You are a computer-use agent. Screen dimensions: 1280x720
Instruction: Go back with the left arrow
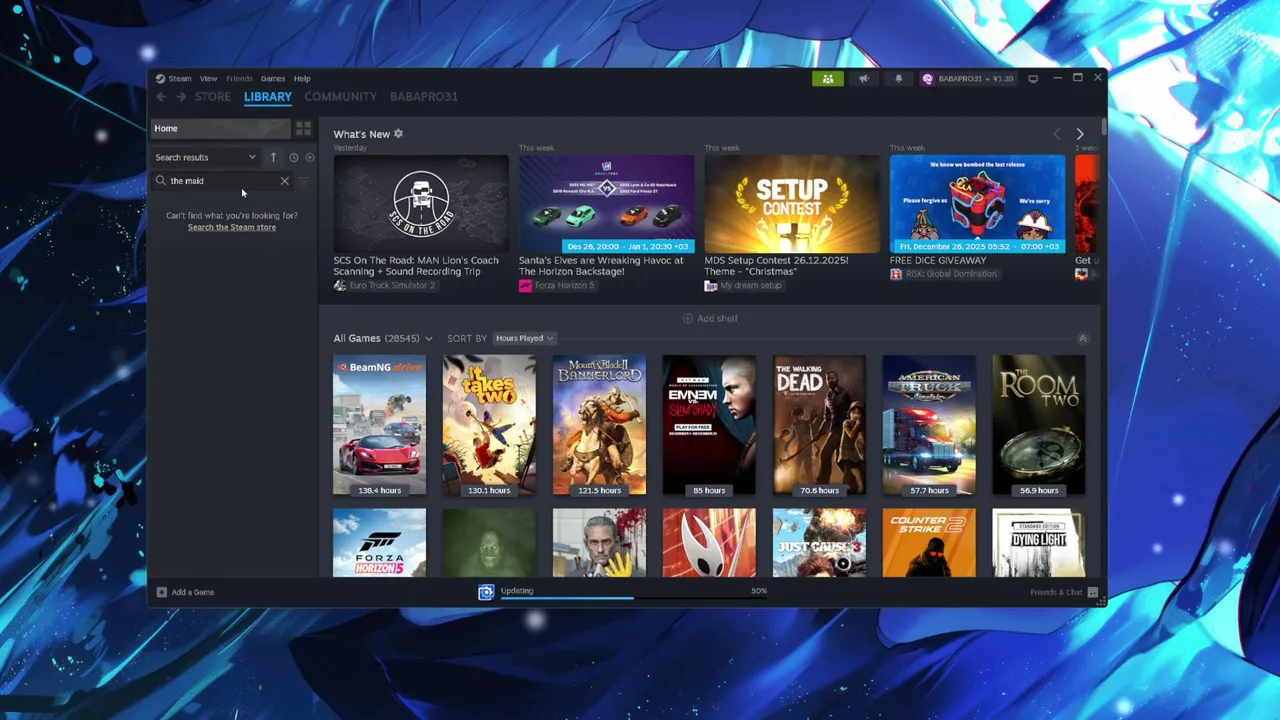click(161, 97)
